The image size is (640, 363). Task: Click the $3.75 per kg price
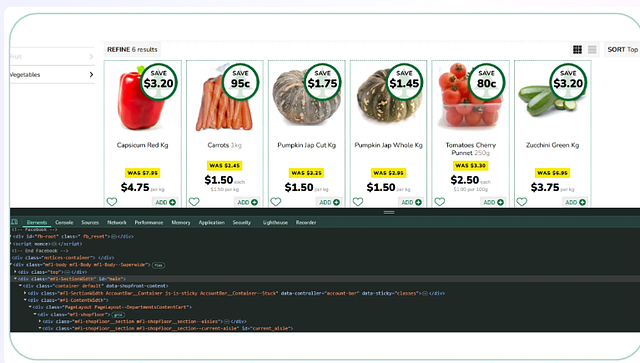point(552,187)
